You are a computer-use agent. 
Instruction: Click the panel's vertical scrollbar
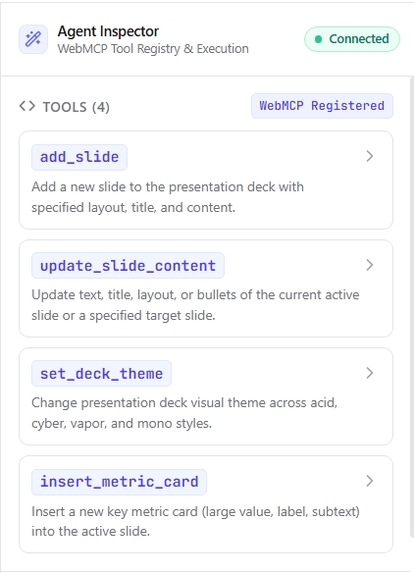tap(412, 307)
